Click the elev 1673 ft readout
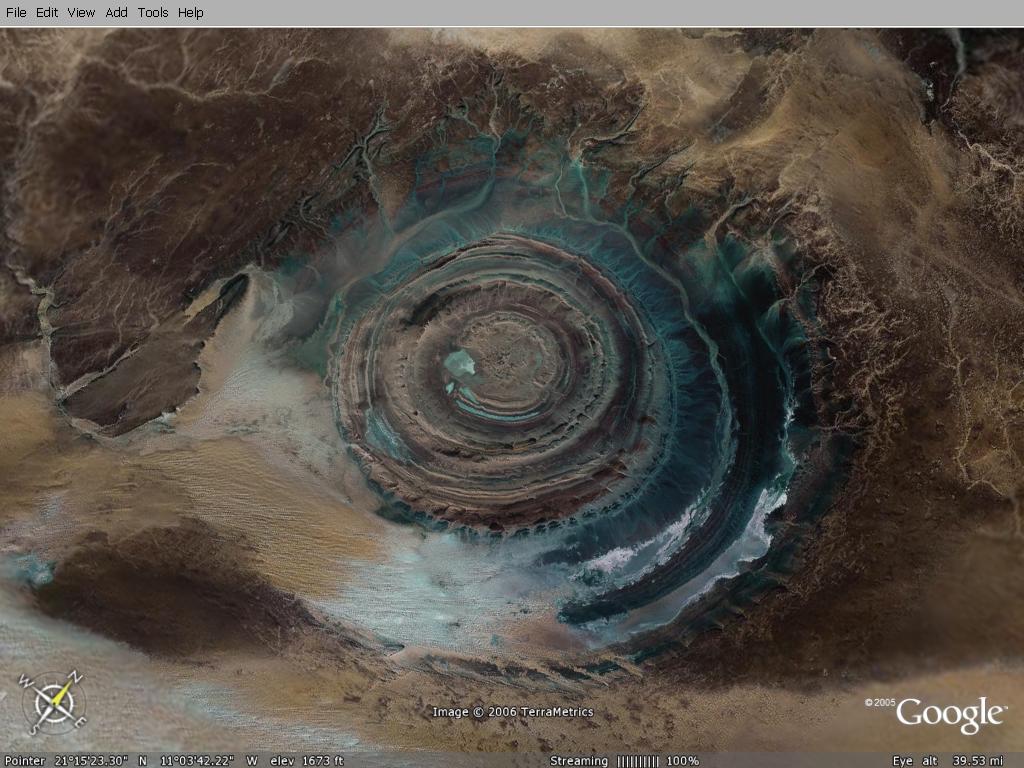The image size is (1024, 768). (x=306, y=761)
